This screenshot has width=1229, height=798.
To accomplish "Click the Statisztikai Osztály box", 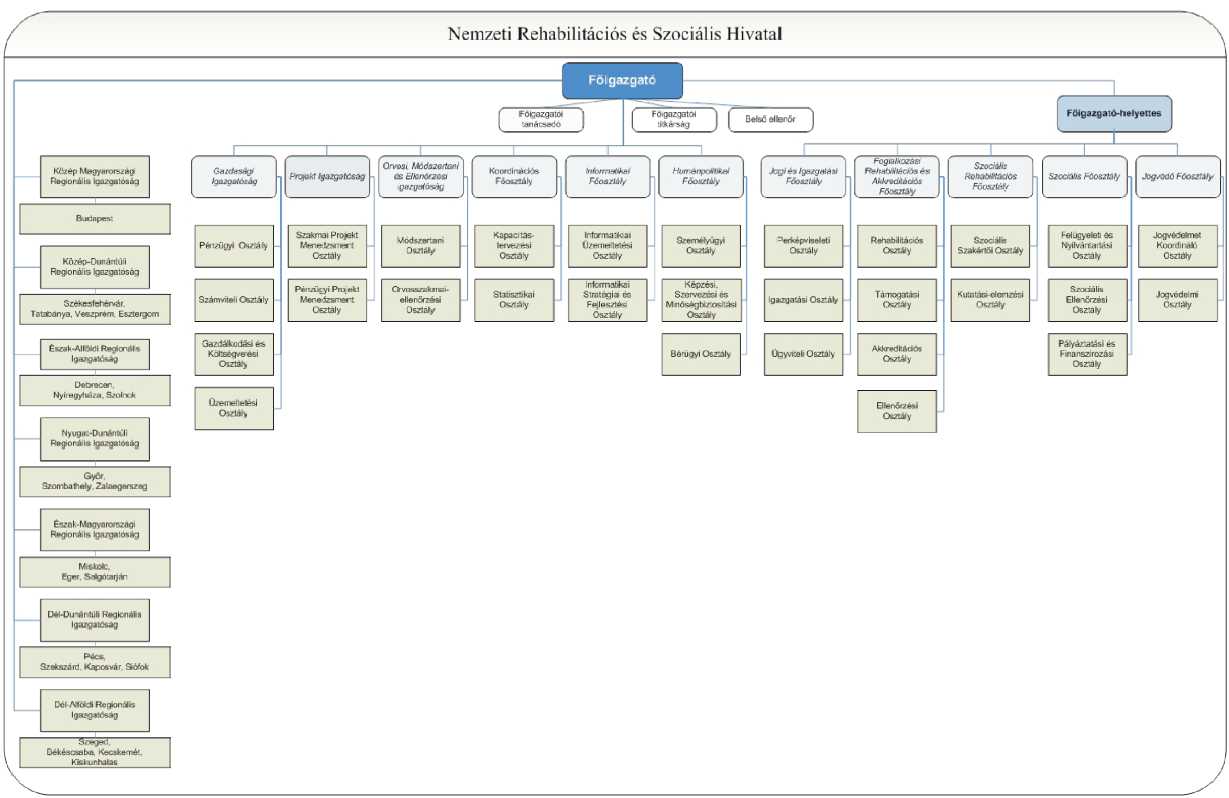I will (513, 298).
